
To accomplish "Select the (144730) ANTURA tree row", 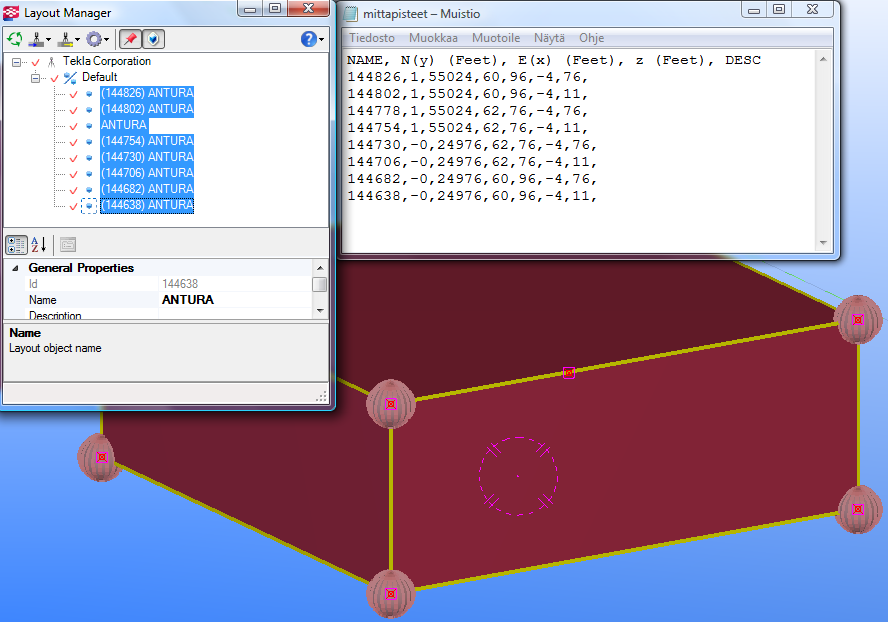I will click(x=147, y=157).
